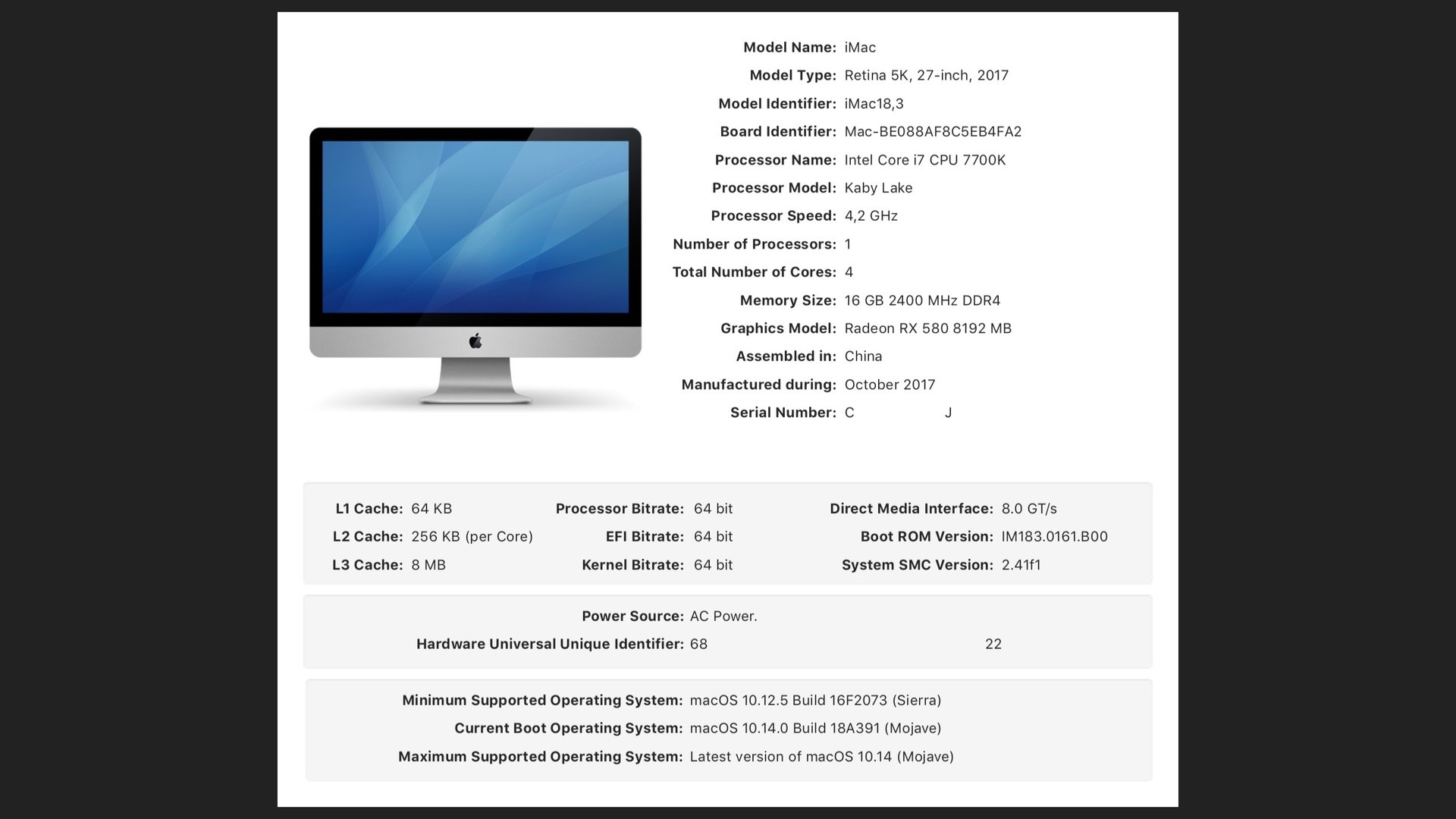Image resolution: width=1456 pixels, height=819 pixels.
Task: Select Kernel Bitrate "64 bit" value
Action: pyautogui.click(x=713, y=565)
